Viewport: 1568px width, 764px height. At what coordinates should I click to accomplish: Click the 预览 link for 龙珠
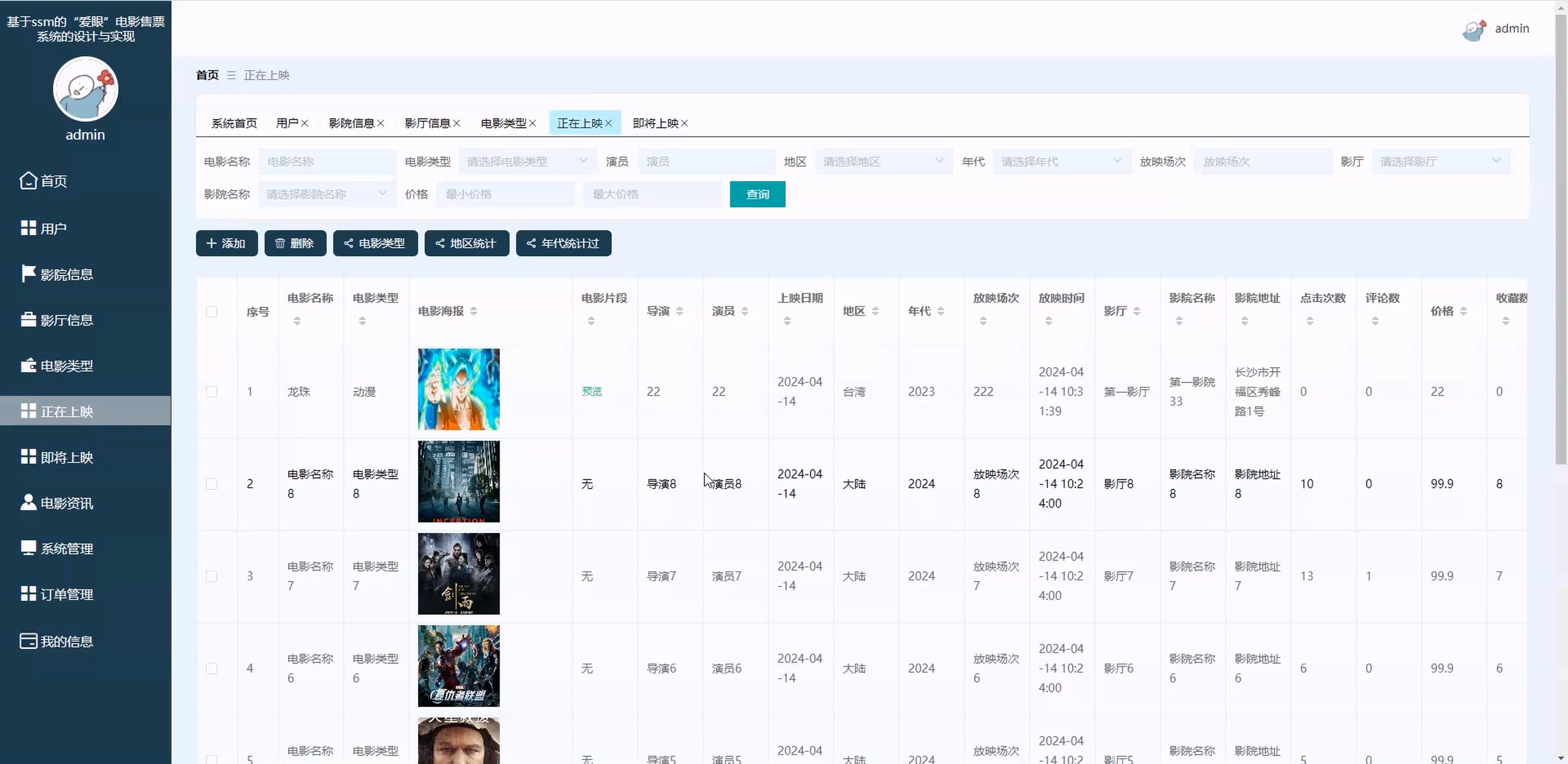592,391
